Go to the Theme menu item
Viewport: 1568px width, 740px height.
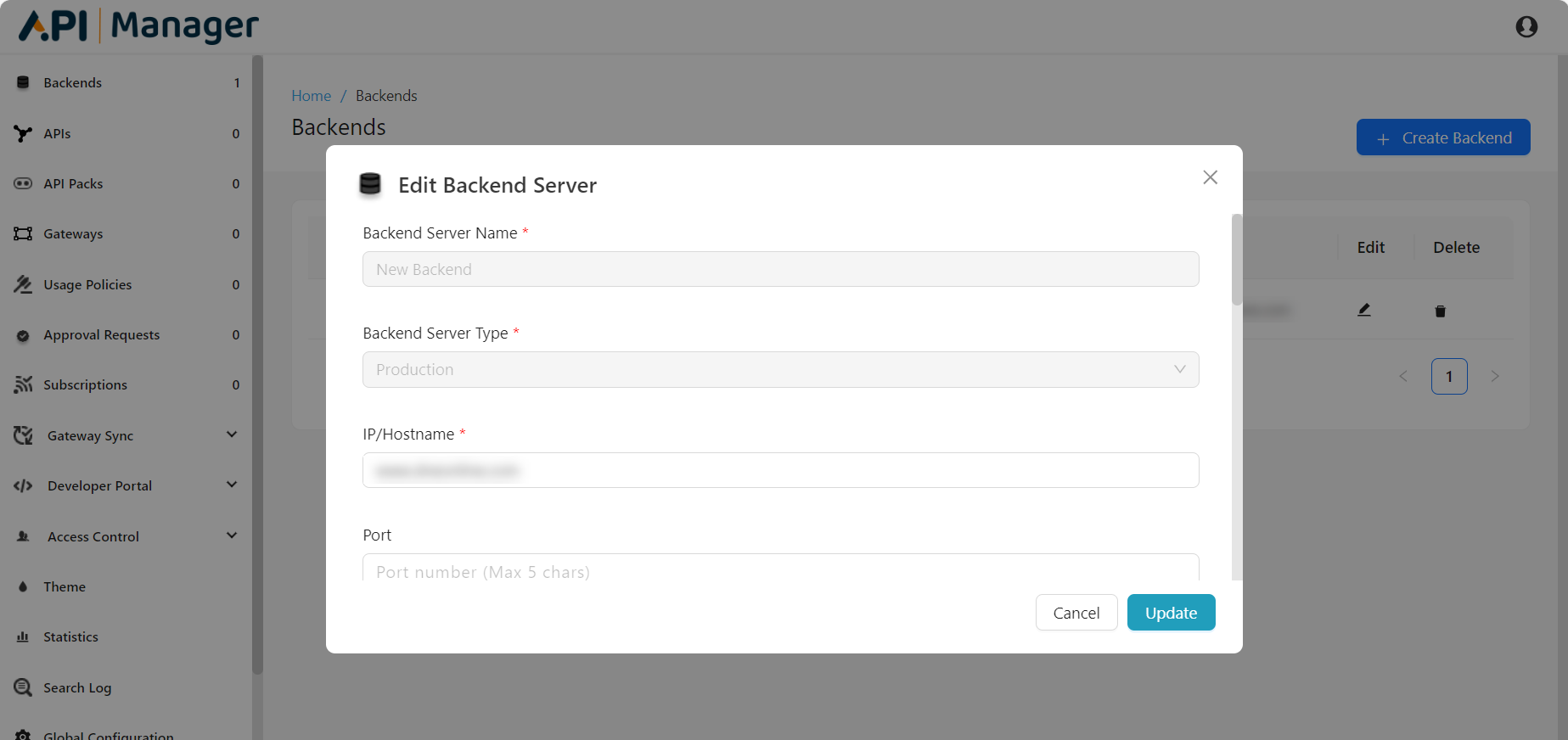(x=65, y=587)
